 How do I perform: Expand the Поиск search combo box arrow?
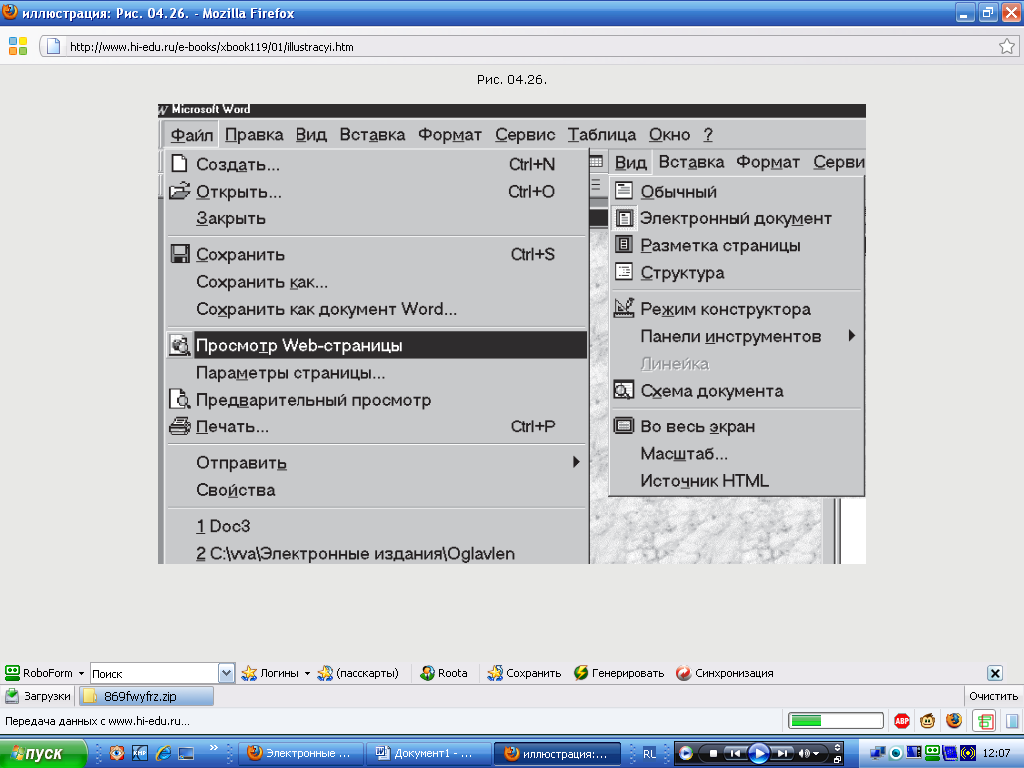226,673
